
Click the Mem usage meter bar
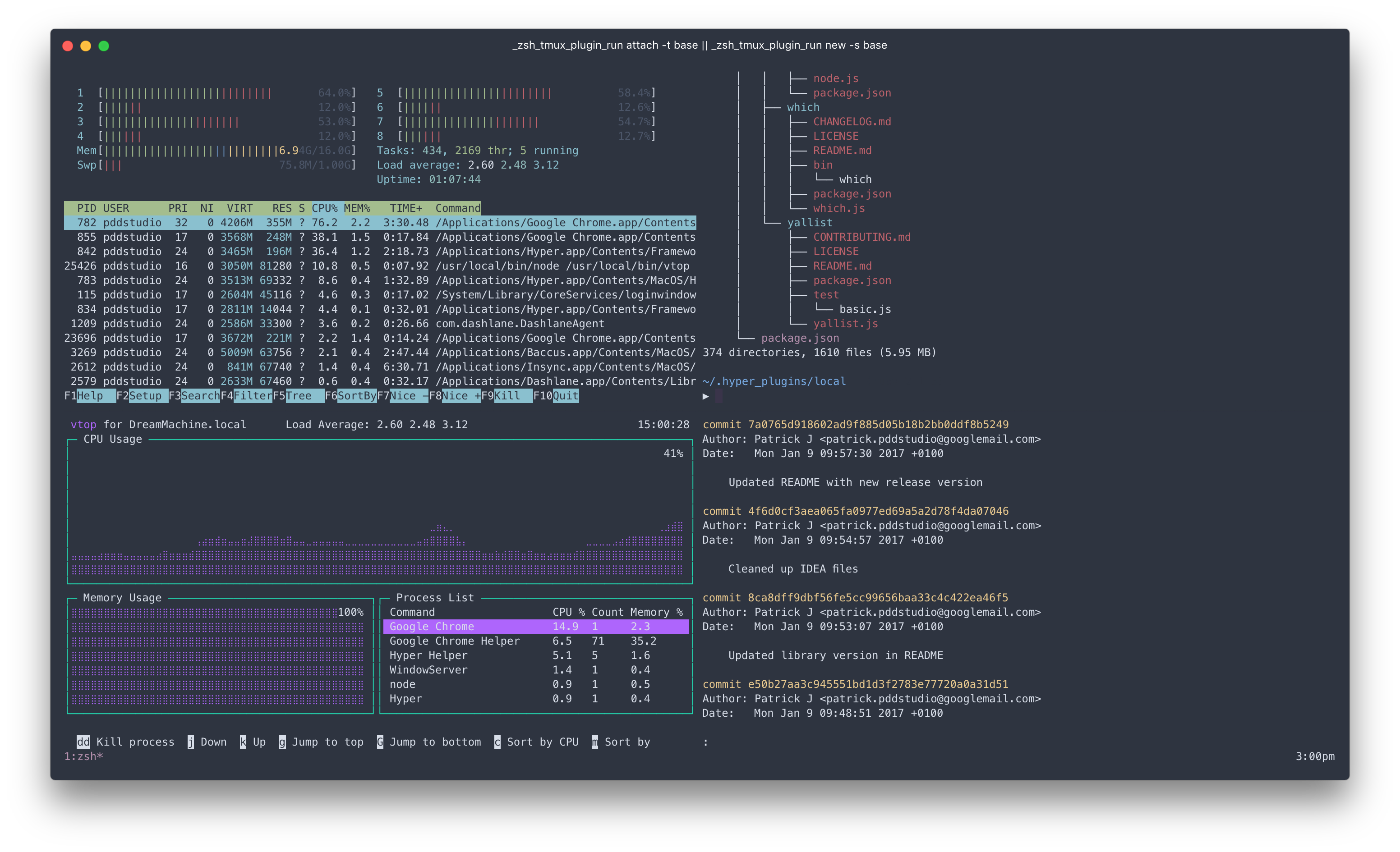coord(216,151)
